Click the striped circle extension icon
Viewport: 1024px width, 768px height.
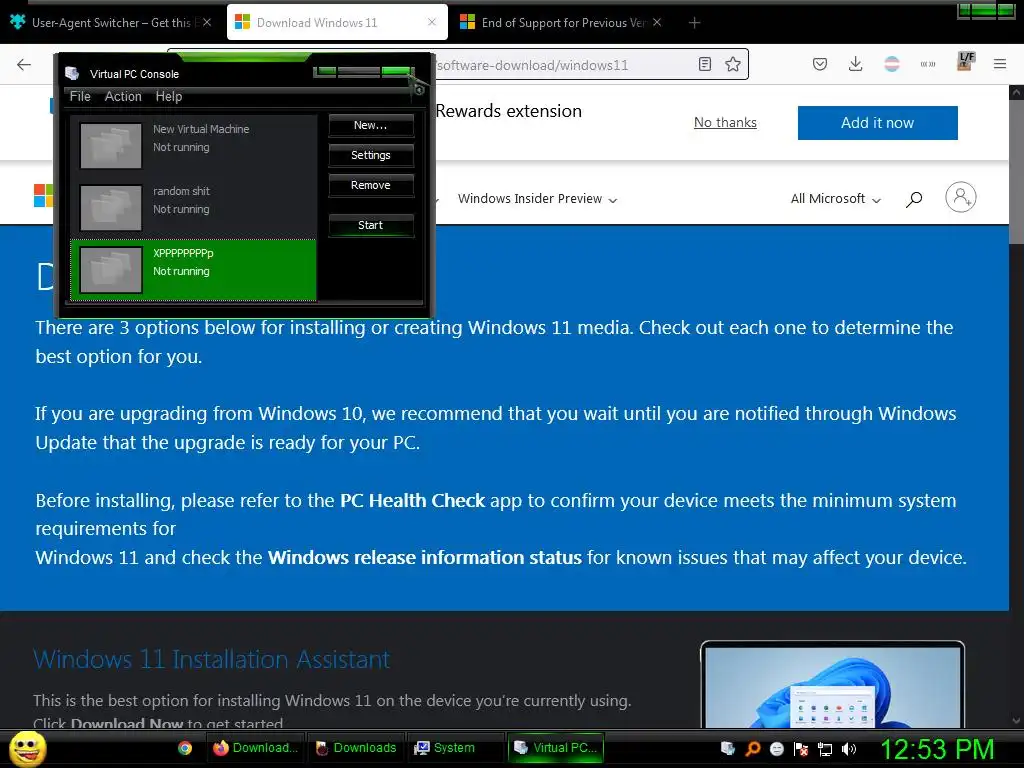[892, 64]
